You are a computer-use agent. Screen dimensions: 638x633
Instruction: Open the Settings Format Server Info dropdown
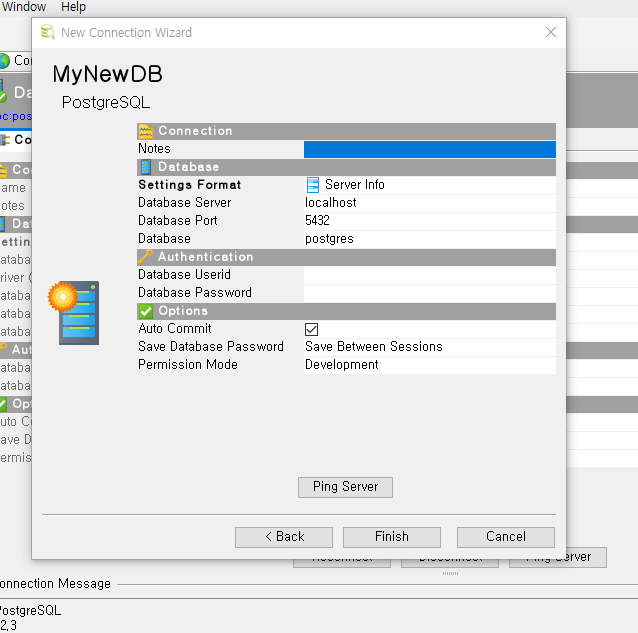(x=430, y=185)
